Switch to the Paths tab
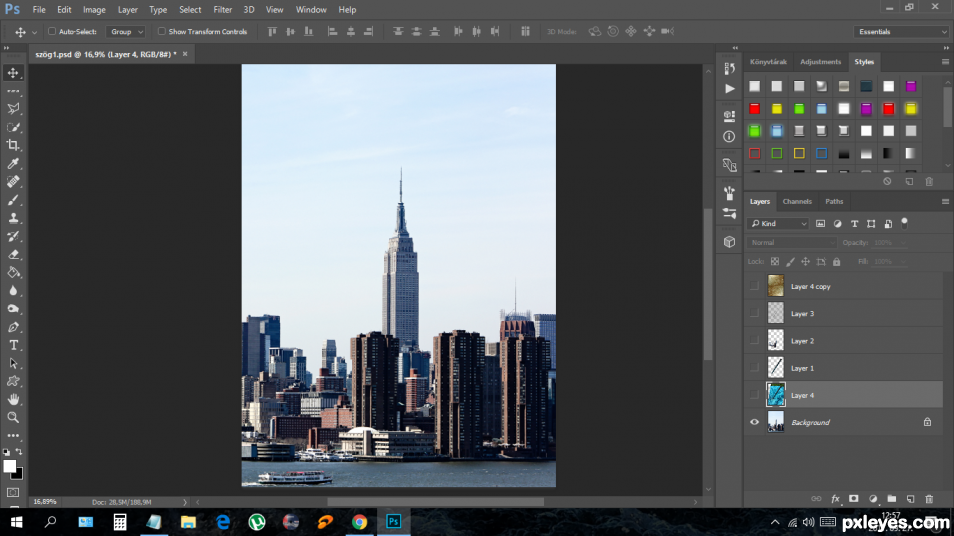954x536 pixels. click(834, 201)
